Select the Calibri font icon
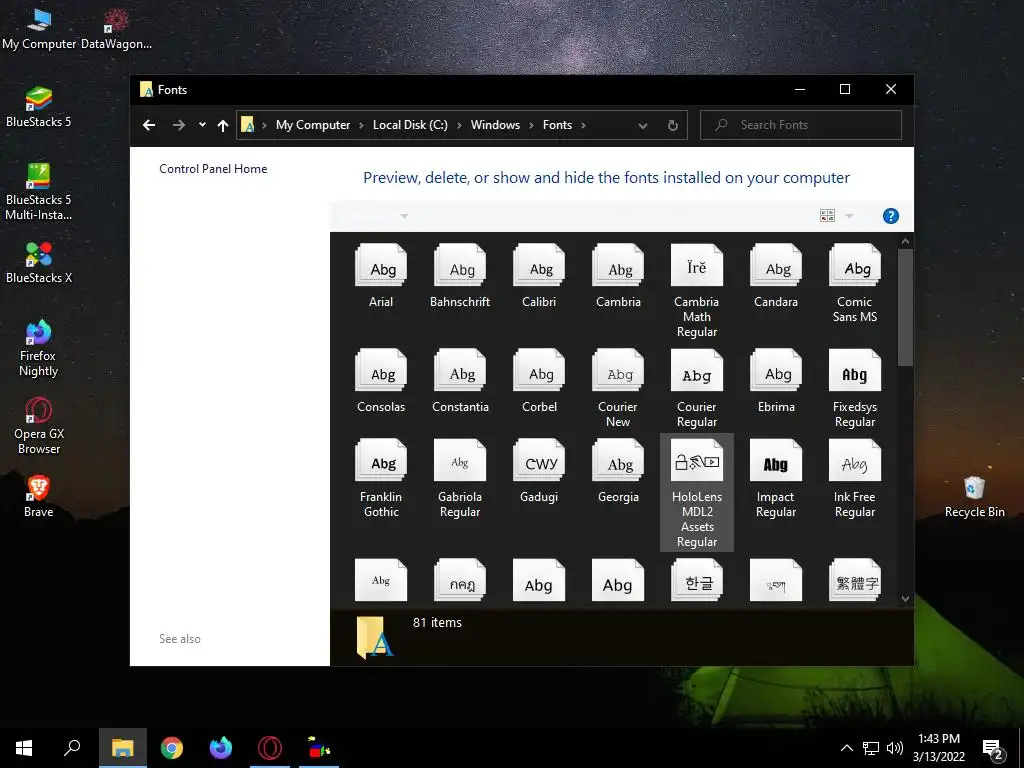Screen dimensions: 1024x768 coord(539,265)
